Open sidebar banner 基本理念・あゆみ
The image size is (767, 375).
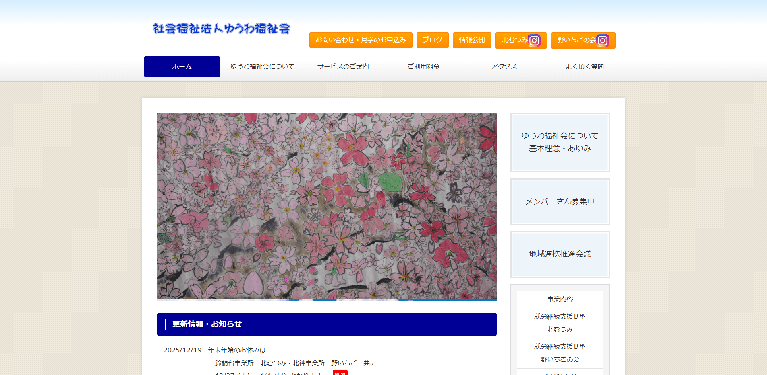tap(560, 142)
